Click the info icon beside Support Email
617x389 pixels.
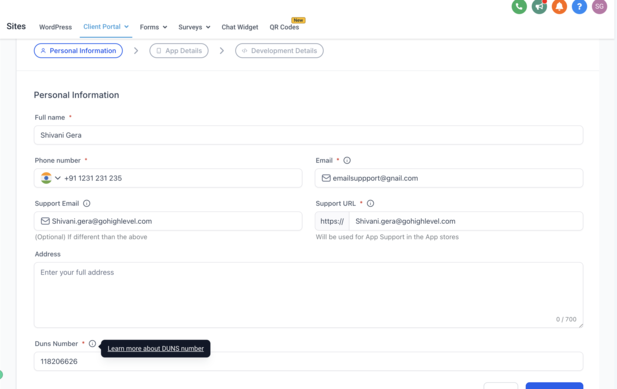[x=87, y=203]
